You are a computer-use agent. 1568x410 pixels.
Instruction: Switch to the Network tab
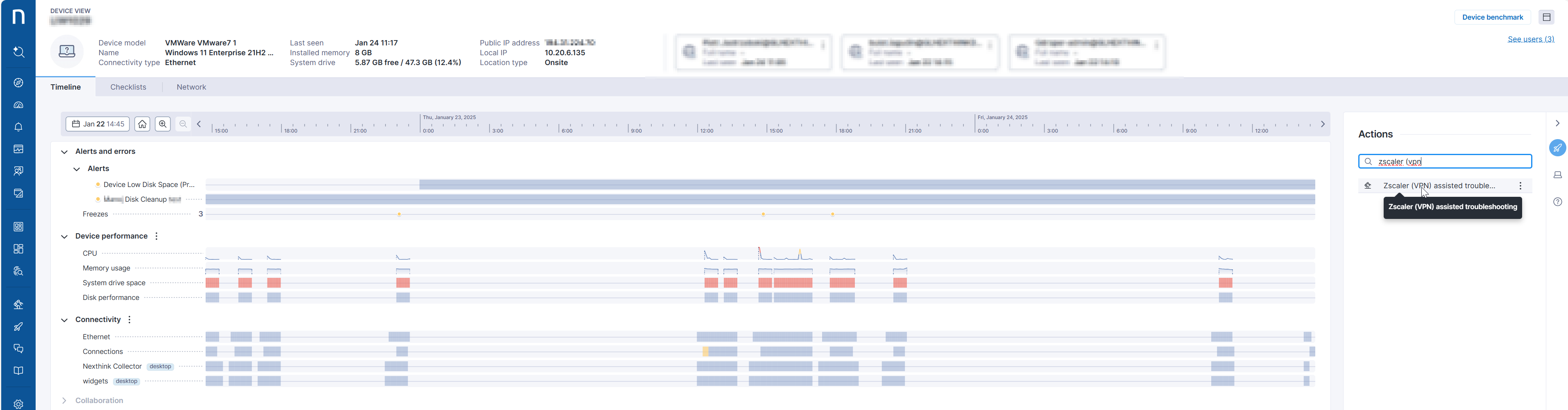(x=191, y=87)
